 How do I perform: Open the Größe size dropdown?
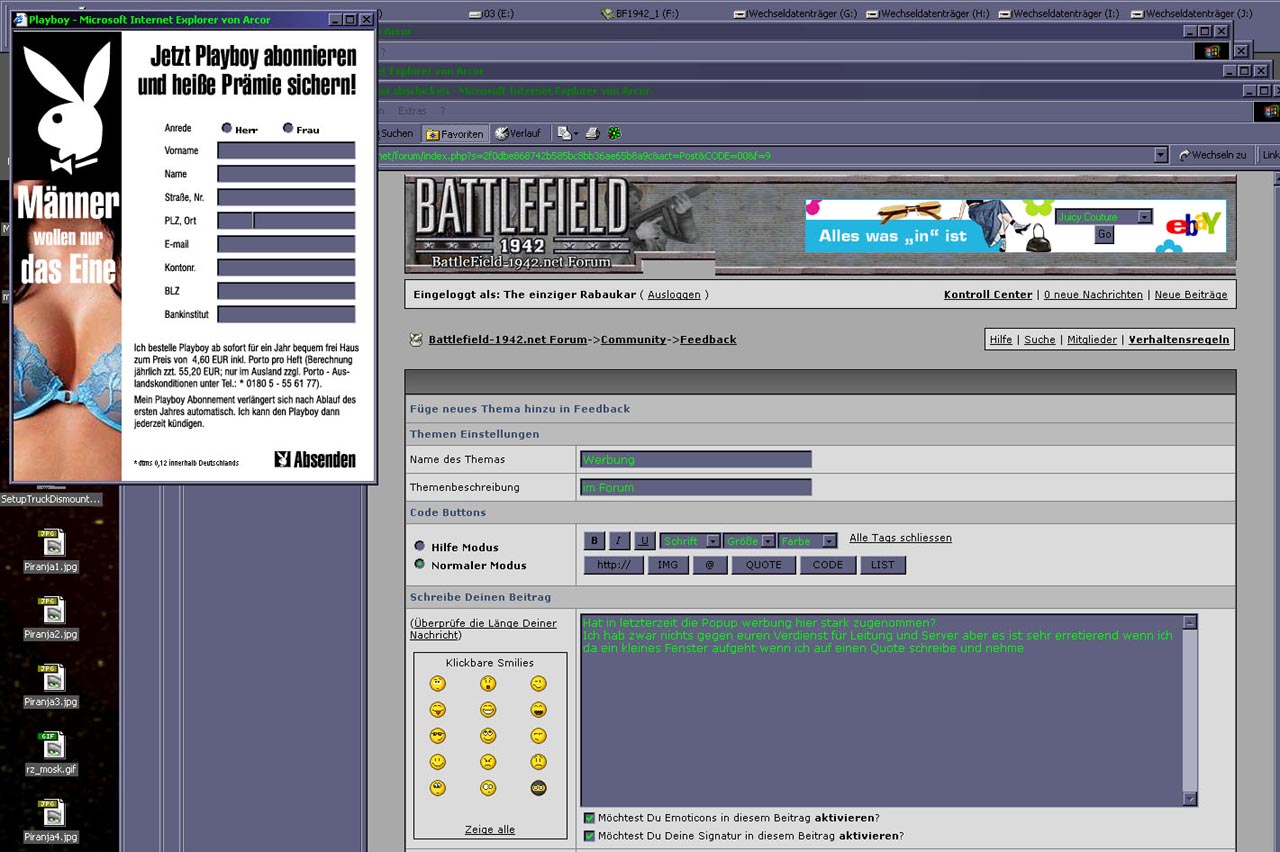[x=750, y=541]
